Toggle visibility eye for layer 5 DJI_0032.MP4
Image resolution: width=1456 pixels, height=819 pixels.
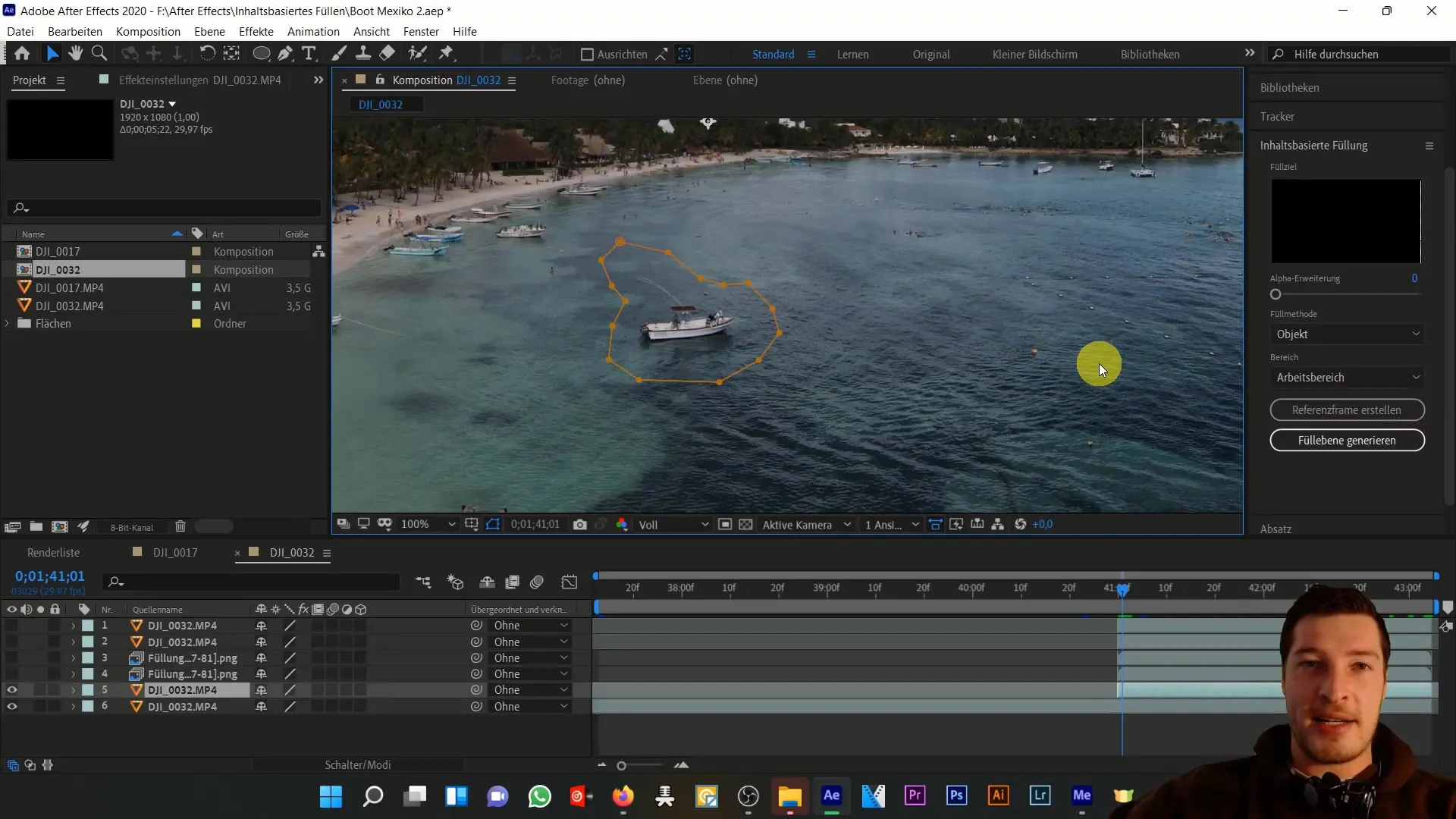click(x=11, y=690)
